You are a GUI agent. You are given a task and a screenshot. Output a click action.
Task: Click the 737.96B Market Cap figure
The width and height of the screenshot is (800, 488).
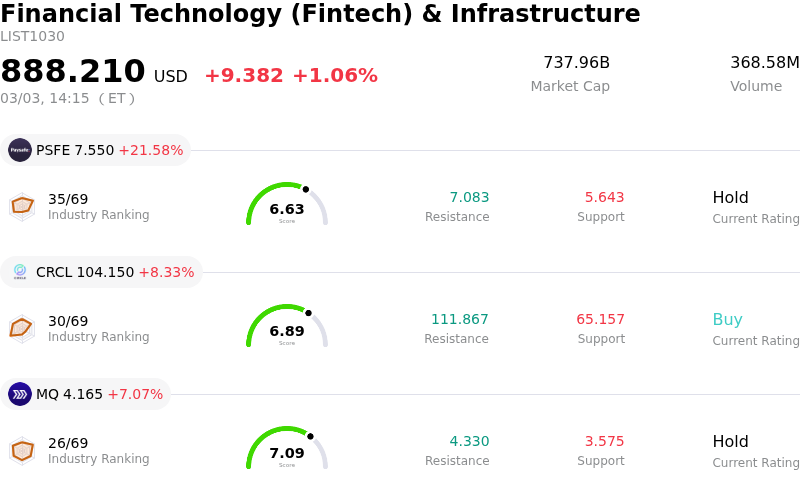[x=576, y=63]
